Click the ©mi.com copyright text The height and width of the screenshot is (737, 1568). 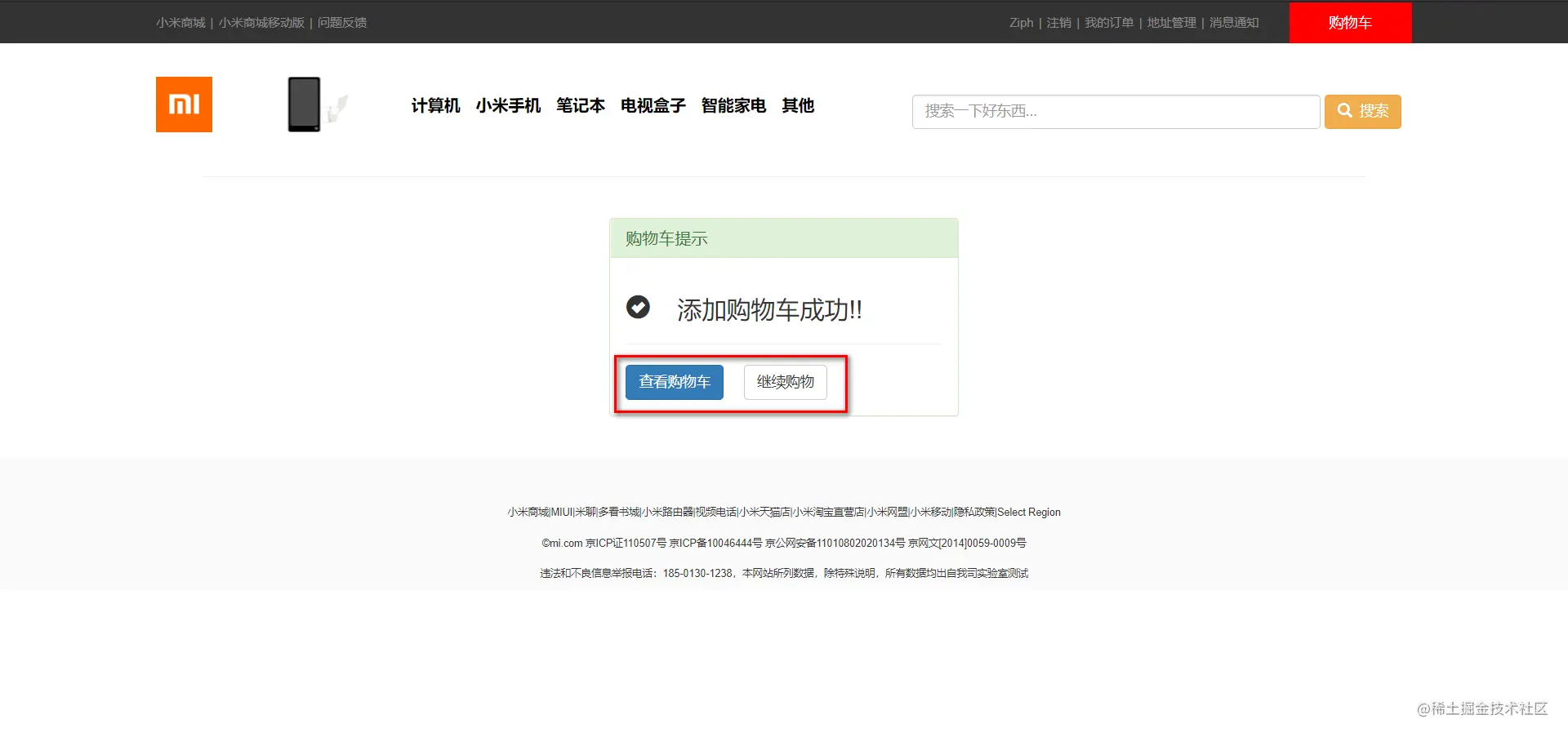click(562, 544)
